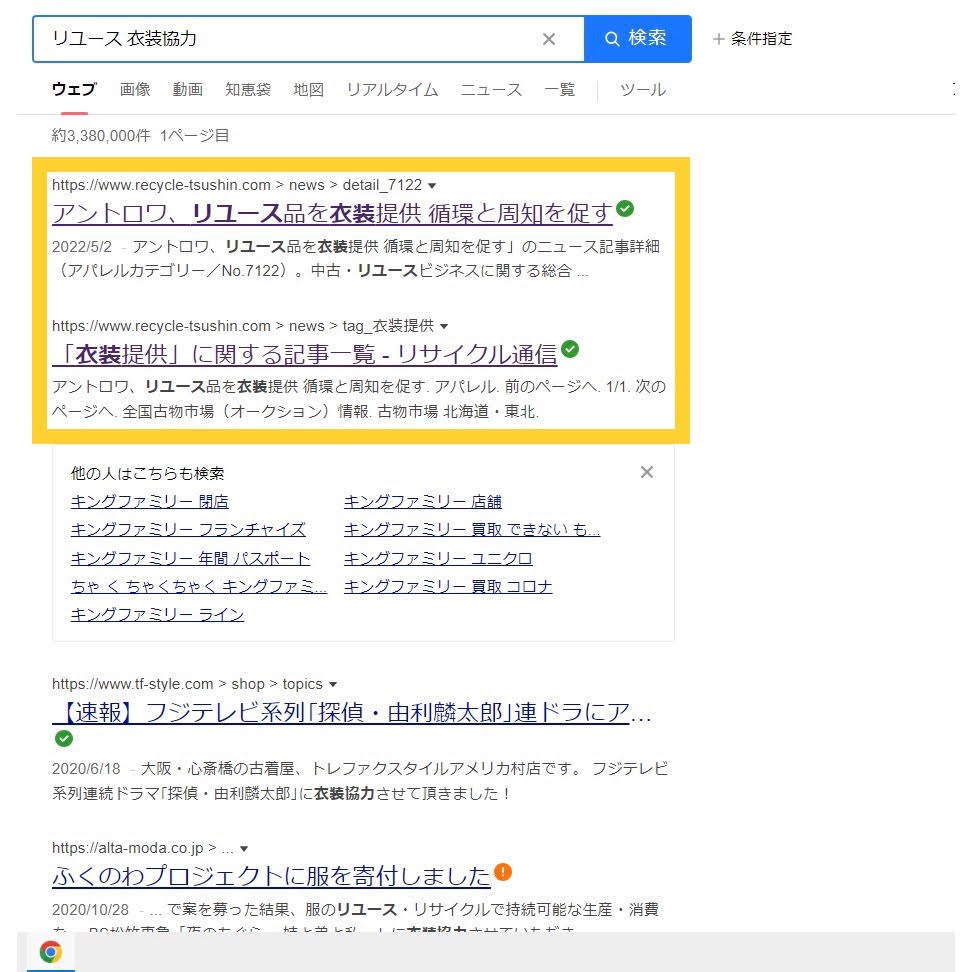Viewport: 972px width, 972px height.
Task: Open the 地図 tab
Action: [x=309, y=90]
